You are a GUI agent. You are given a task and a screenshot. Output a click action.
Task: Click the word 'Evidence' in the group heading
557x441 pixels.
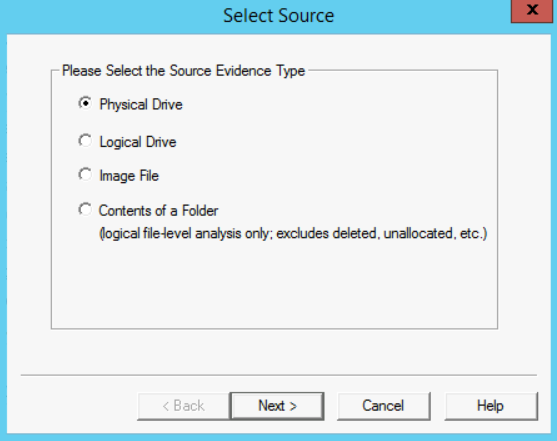pyautogui.click(x=244, y=71)
